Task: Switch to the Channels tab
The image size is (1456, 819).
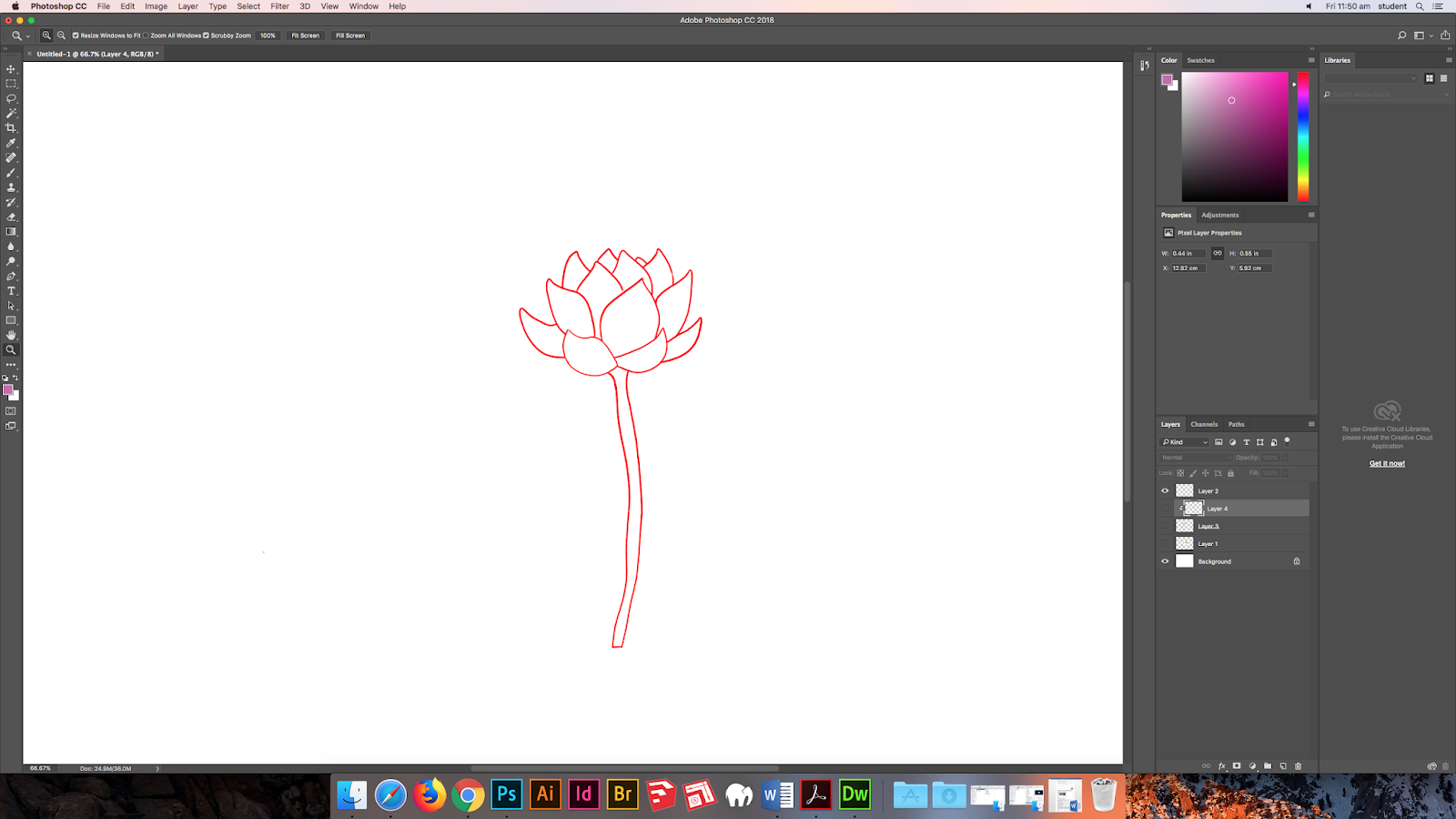Action: (x=1204, y=424)
